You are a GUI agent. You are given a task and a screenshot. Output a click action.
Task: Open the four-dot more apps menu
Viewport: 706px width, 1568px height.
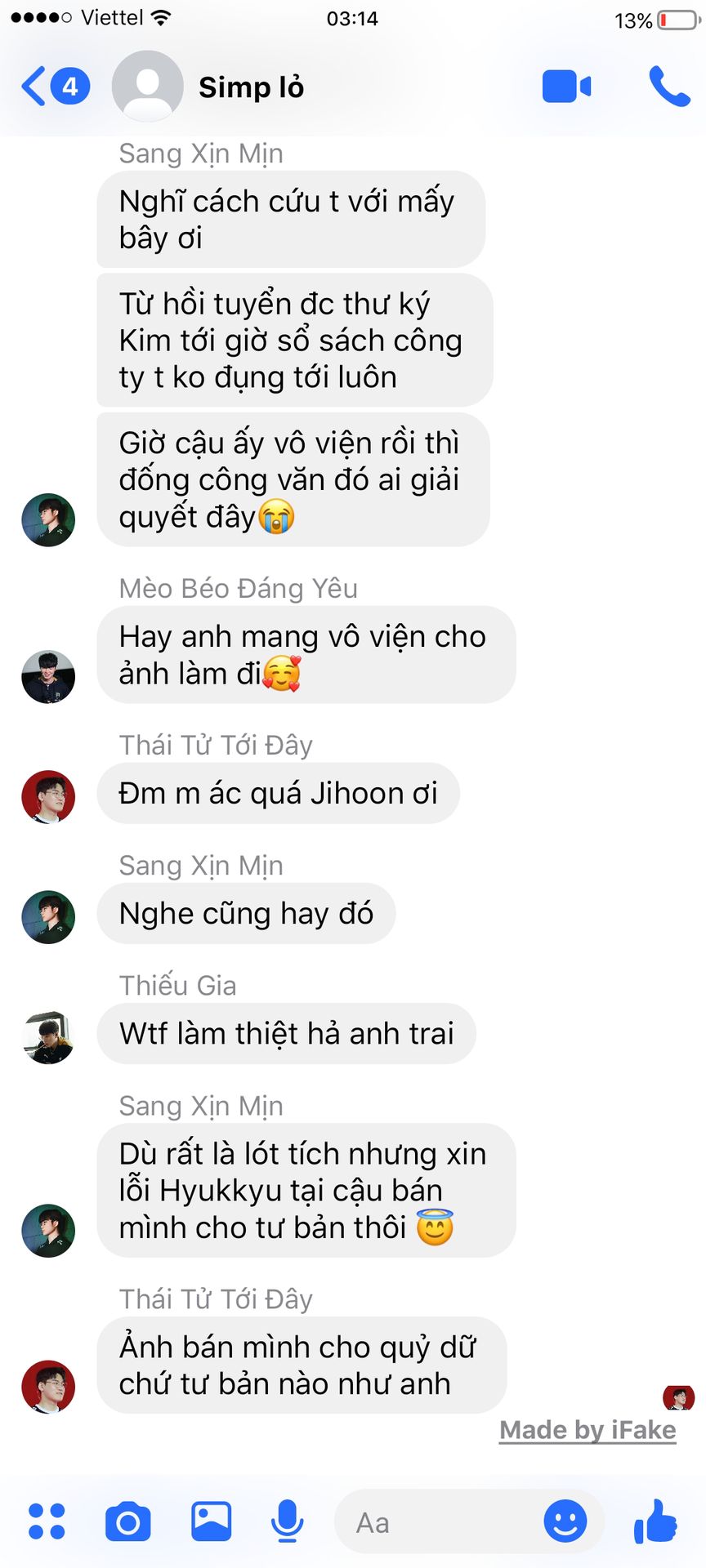47,1521
